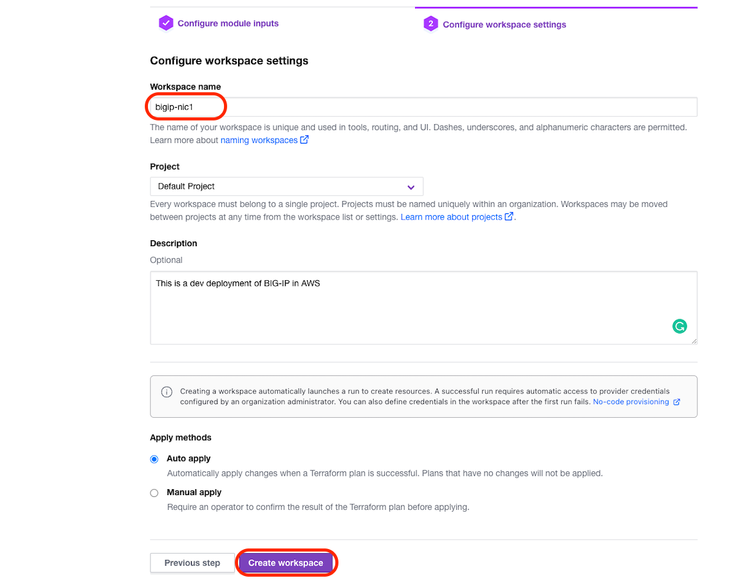Click the Previous step button
The width and height of the screenshot is (749, 584).
192,563
